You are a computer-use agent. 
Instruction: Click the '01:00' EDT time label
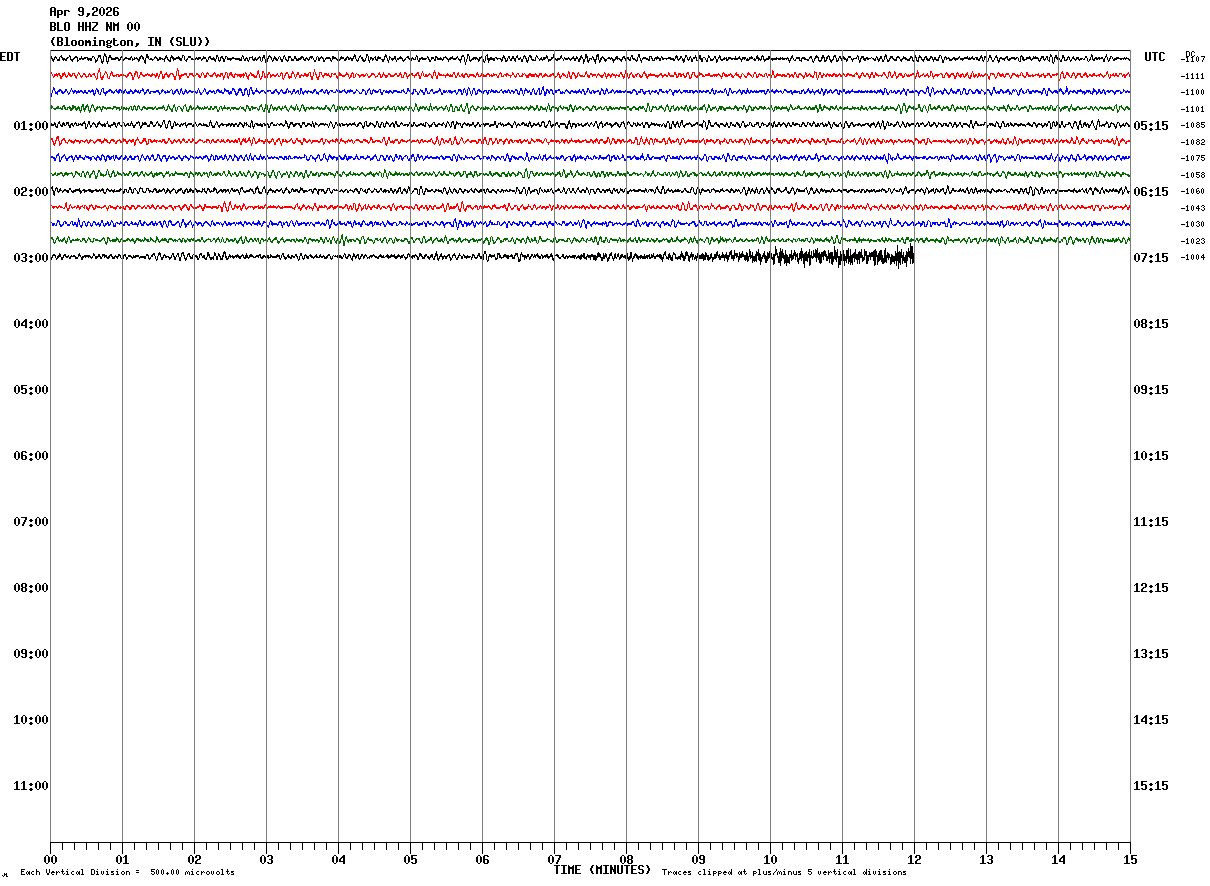pyautogui.click(x=31, y=126)
